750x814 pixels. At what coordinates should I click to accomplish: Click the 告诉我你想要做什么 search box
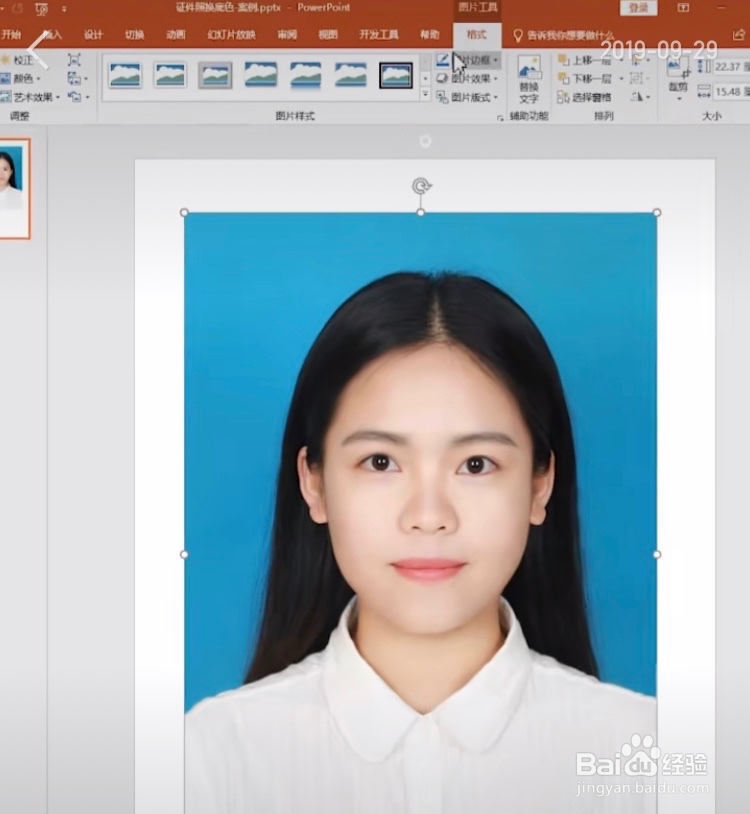[x=564, y=35]
